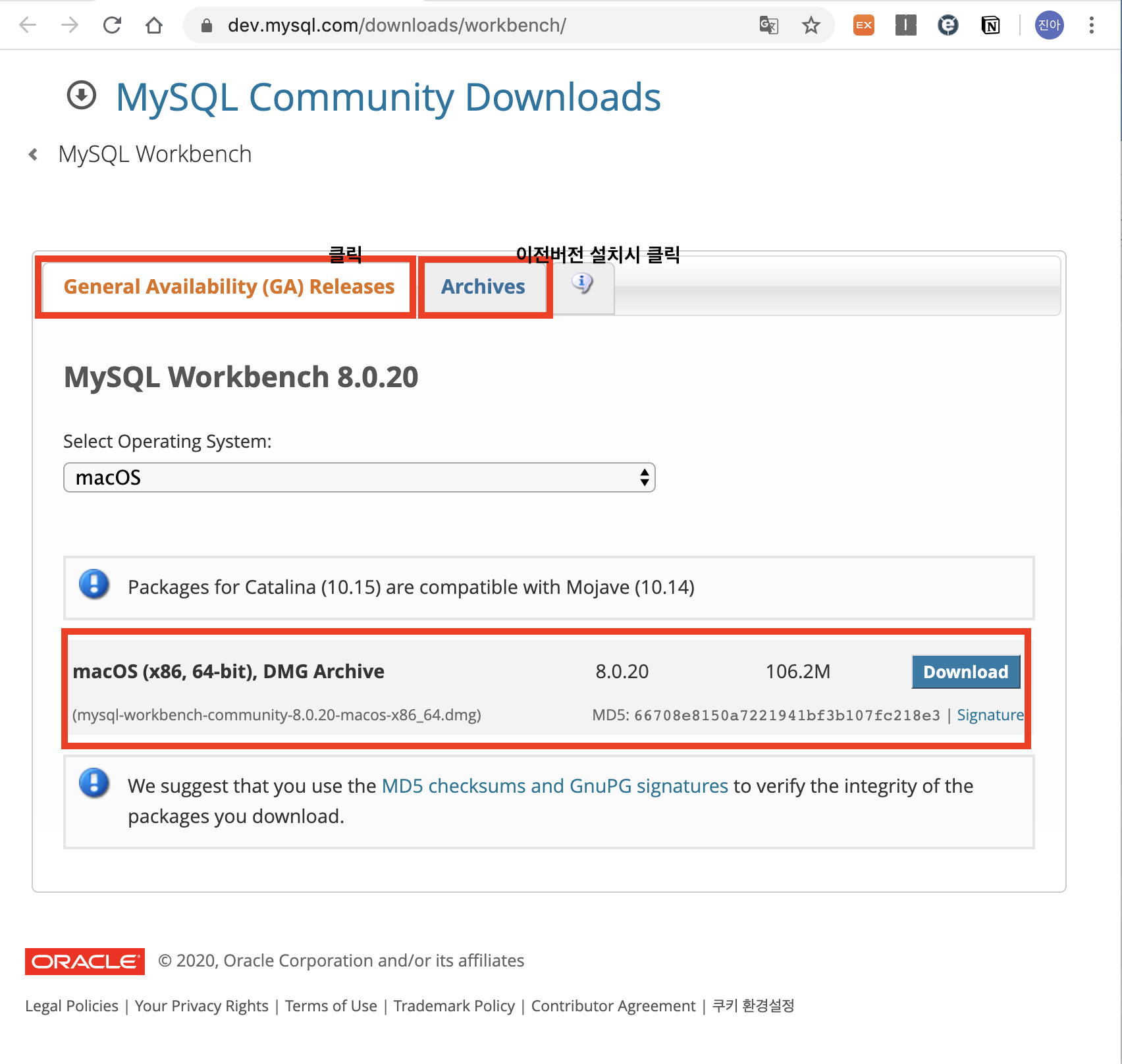Bookmark this page with the star icon
Image resolution: width=1122 pixels, height=1064 pixels.
811,26
